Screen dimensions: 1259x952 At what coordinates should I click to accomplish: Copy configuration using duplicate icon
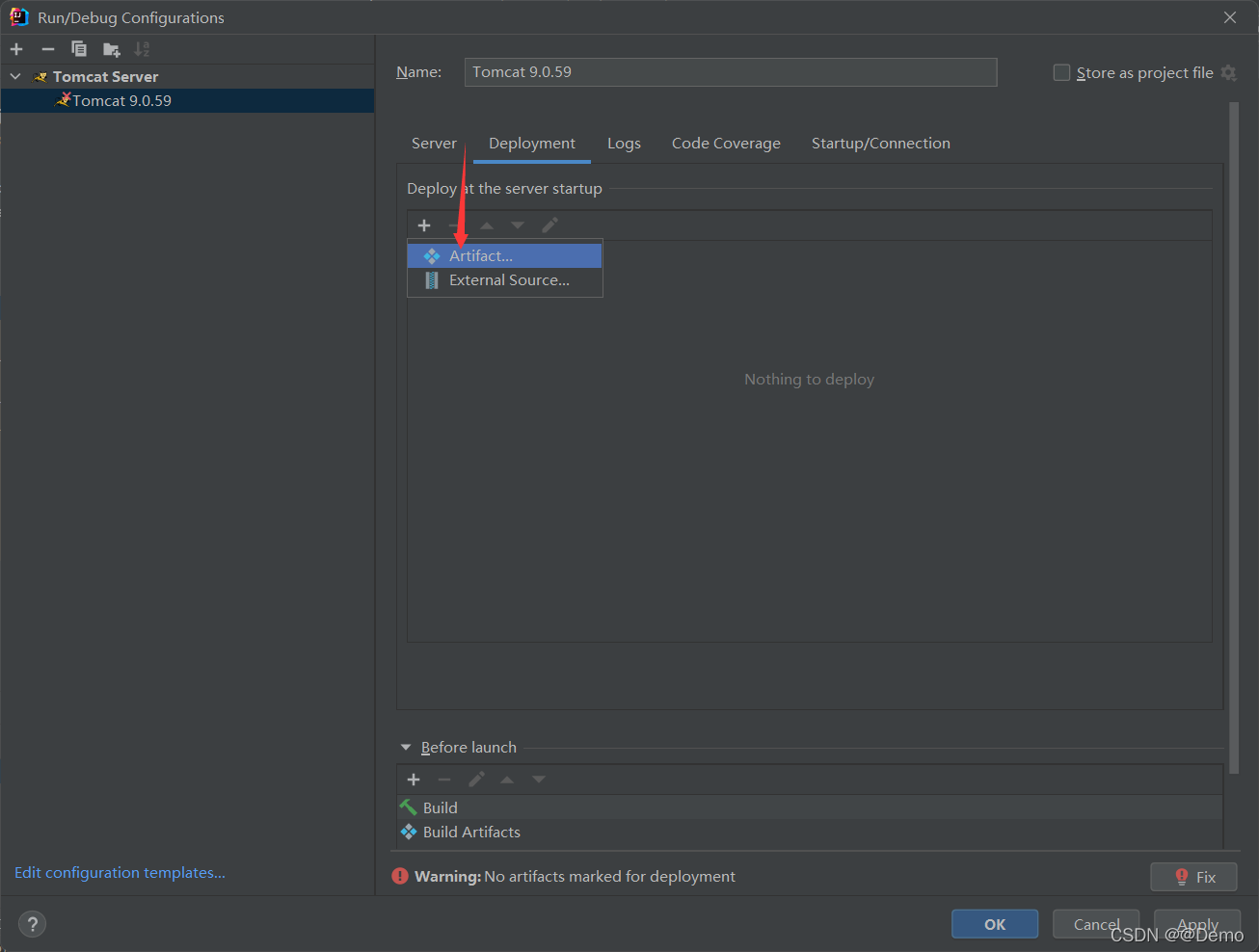pyautogui.click(x=79, y=49)
